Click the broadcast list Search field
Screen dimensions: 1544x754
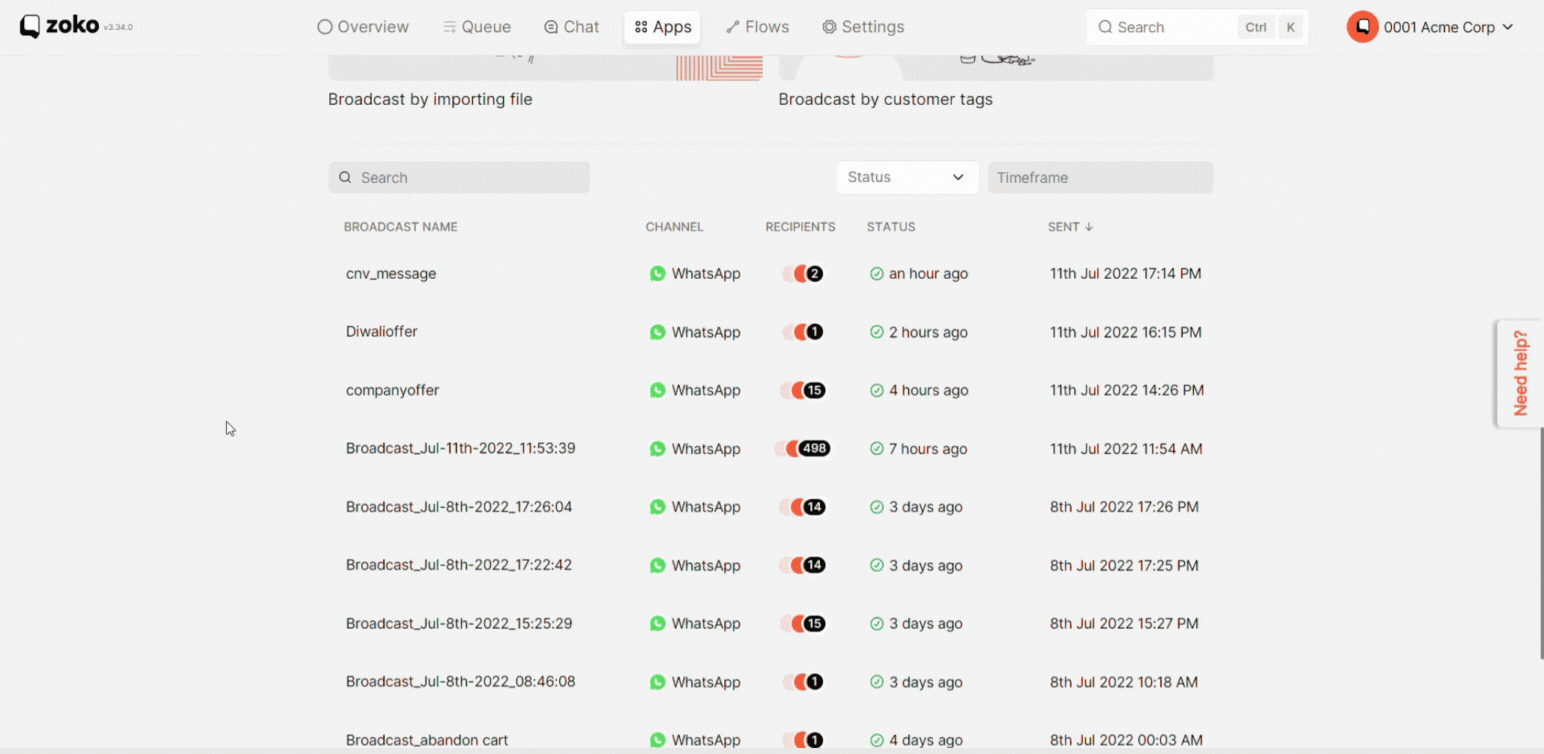459,177
